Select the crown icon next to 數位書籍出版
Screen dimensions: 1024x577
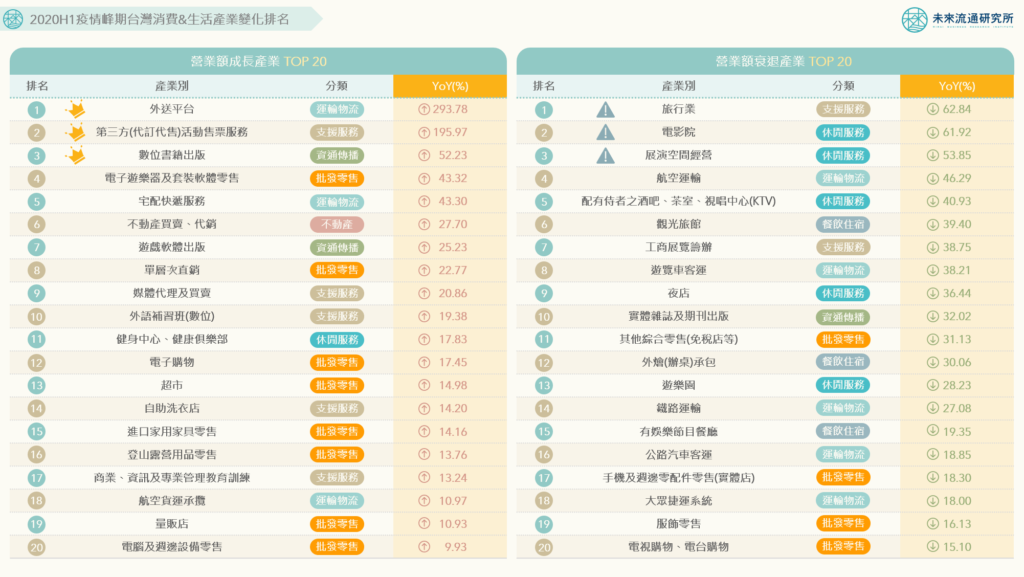coord(75,155)
